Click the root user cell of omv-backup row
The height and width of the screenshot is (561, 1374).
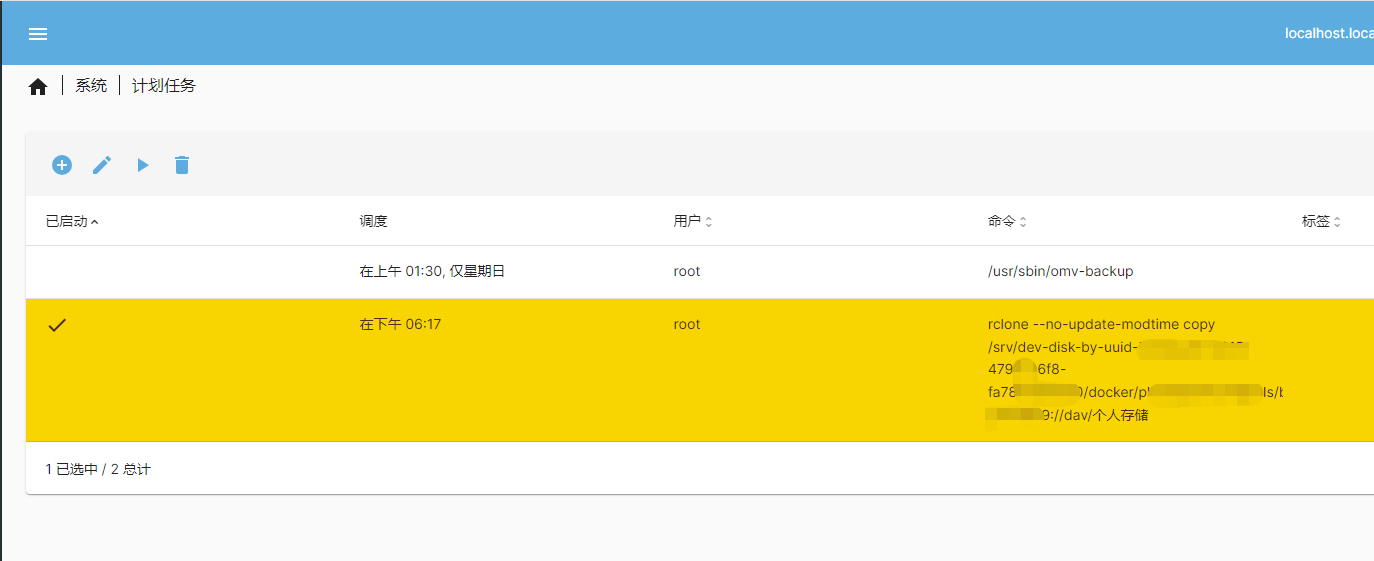687,271
